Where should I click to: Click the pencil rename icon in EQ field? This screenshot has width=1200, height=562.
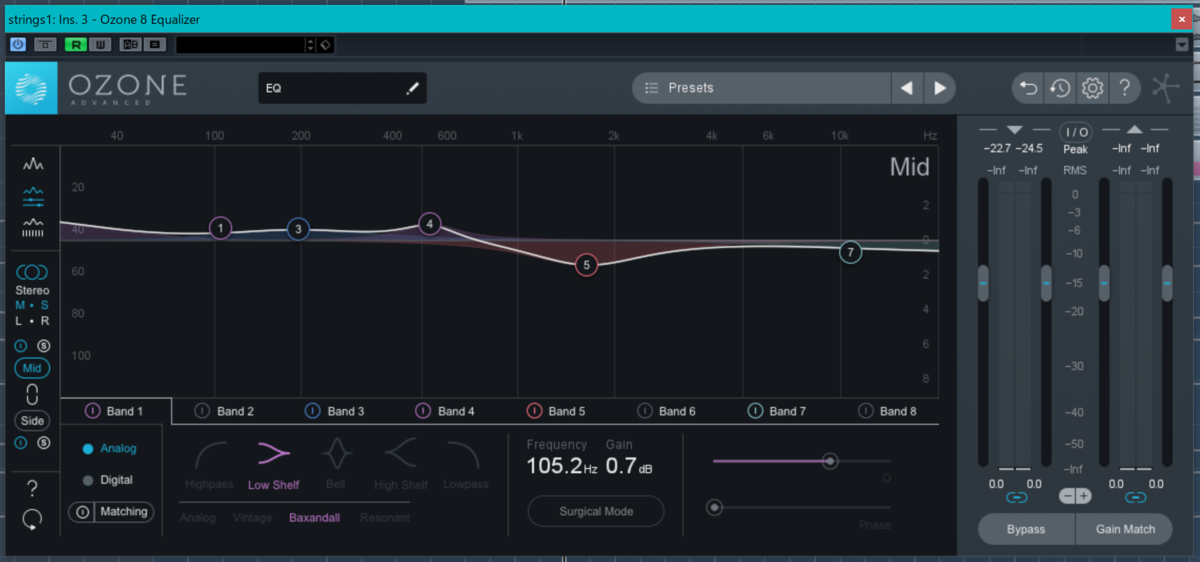(413, 88)
